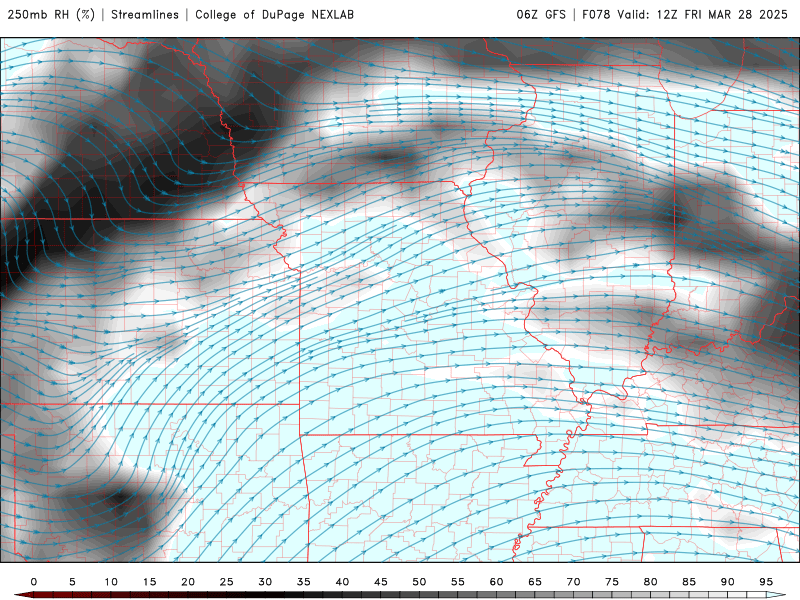Click the colorbar label "50"
Image resolution: width=800 pixels, height=600 pixels.
point(419,582)
